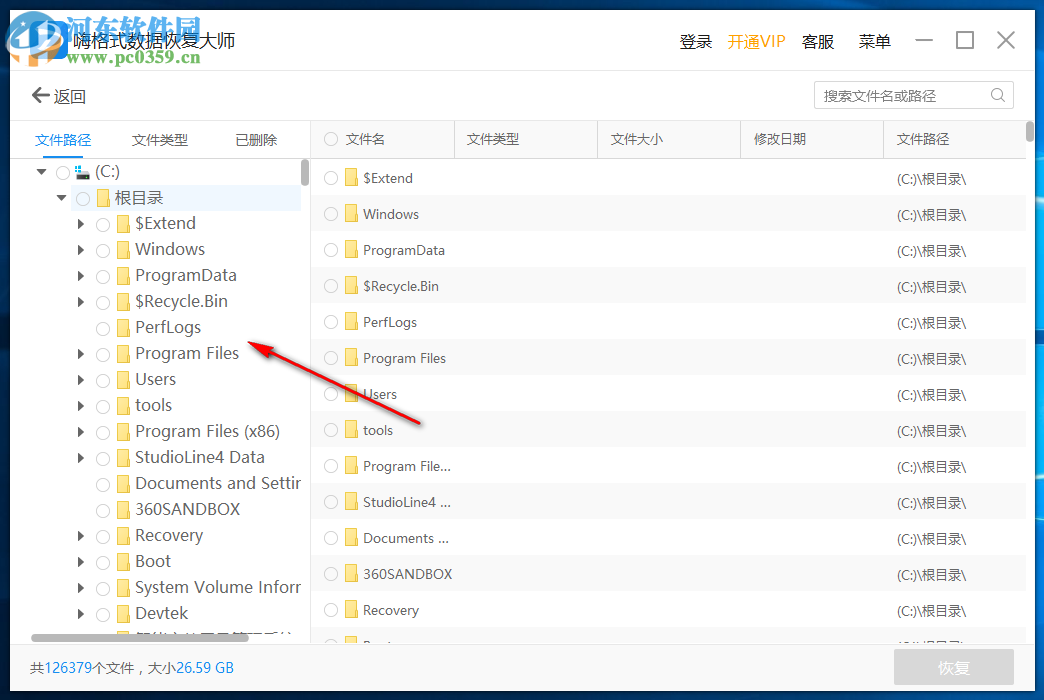Click the Users folder icon in tree

click(123, 380)
